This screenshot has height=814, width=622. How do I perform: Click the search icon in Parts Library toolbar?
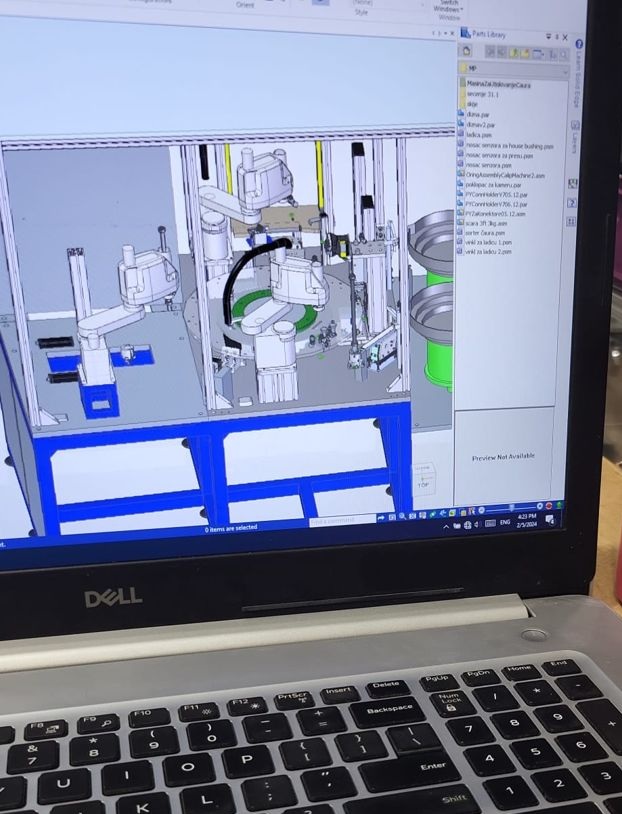click(564, 54)
